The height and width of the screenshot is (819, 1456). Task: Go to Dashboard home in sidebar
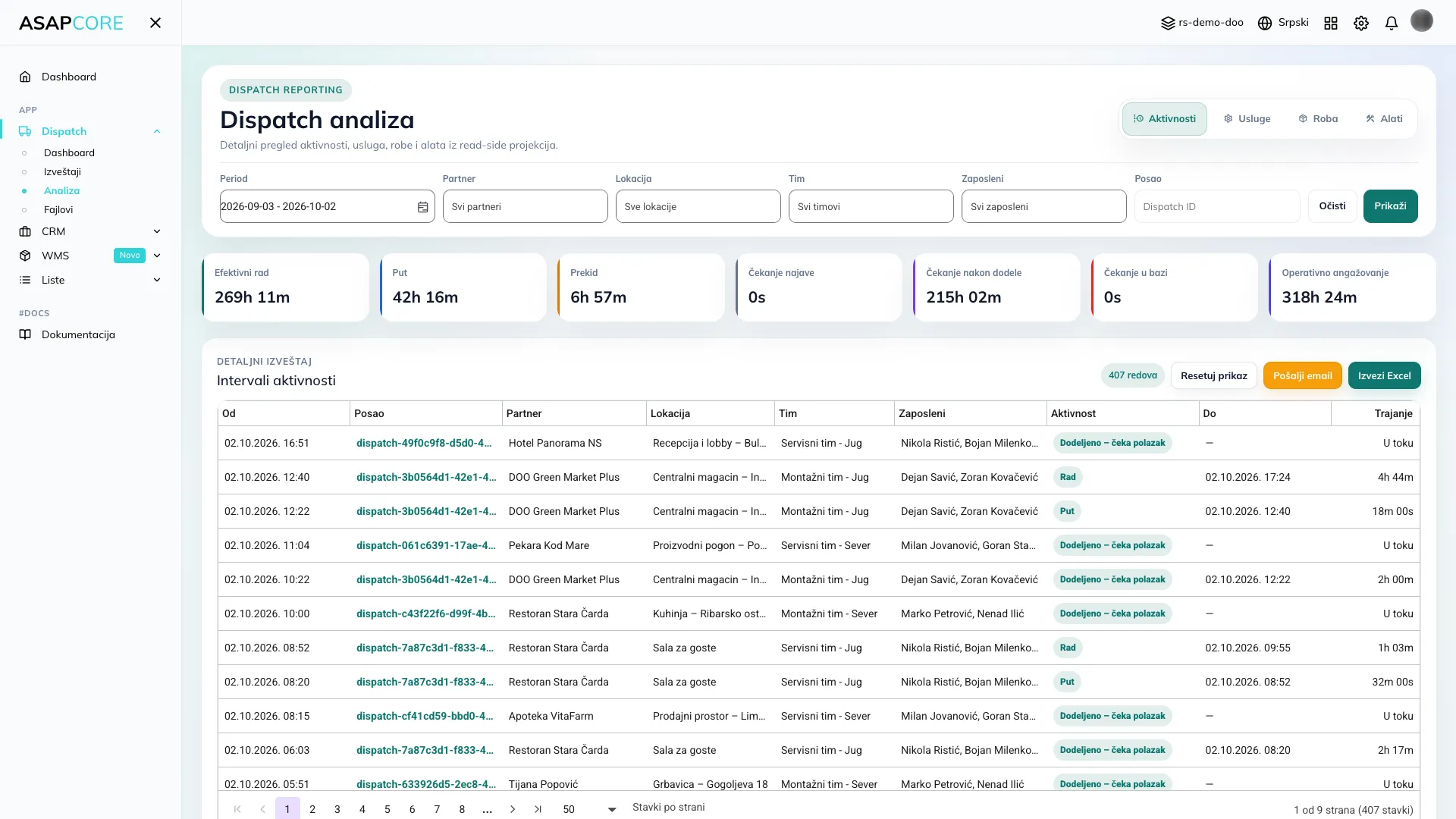tap(68, 77)
